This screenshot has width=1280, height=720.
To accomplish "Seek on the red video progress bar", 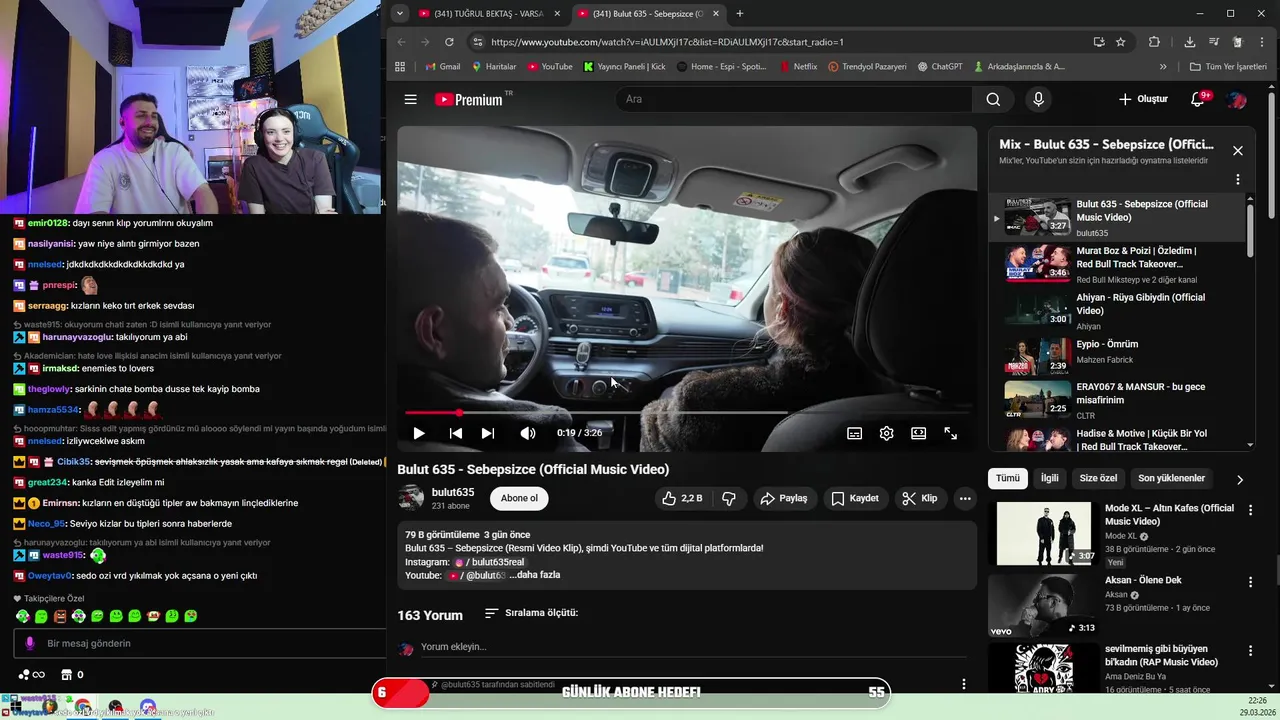I will pos(687,412).
